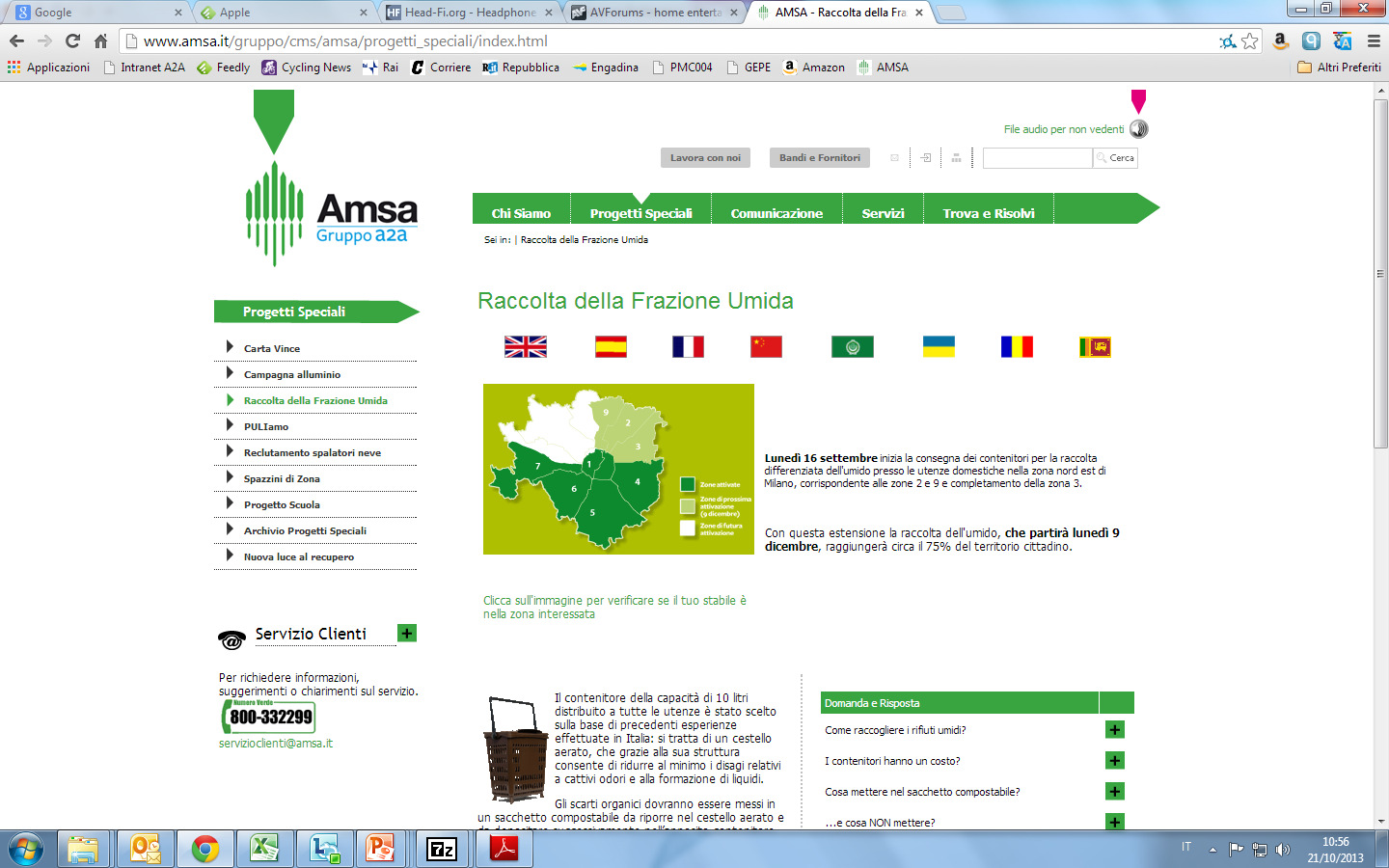Open Excel from the taskbar
Viewport: 1389px width, 868px height.
264,849
